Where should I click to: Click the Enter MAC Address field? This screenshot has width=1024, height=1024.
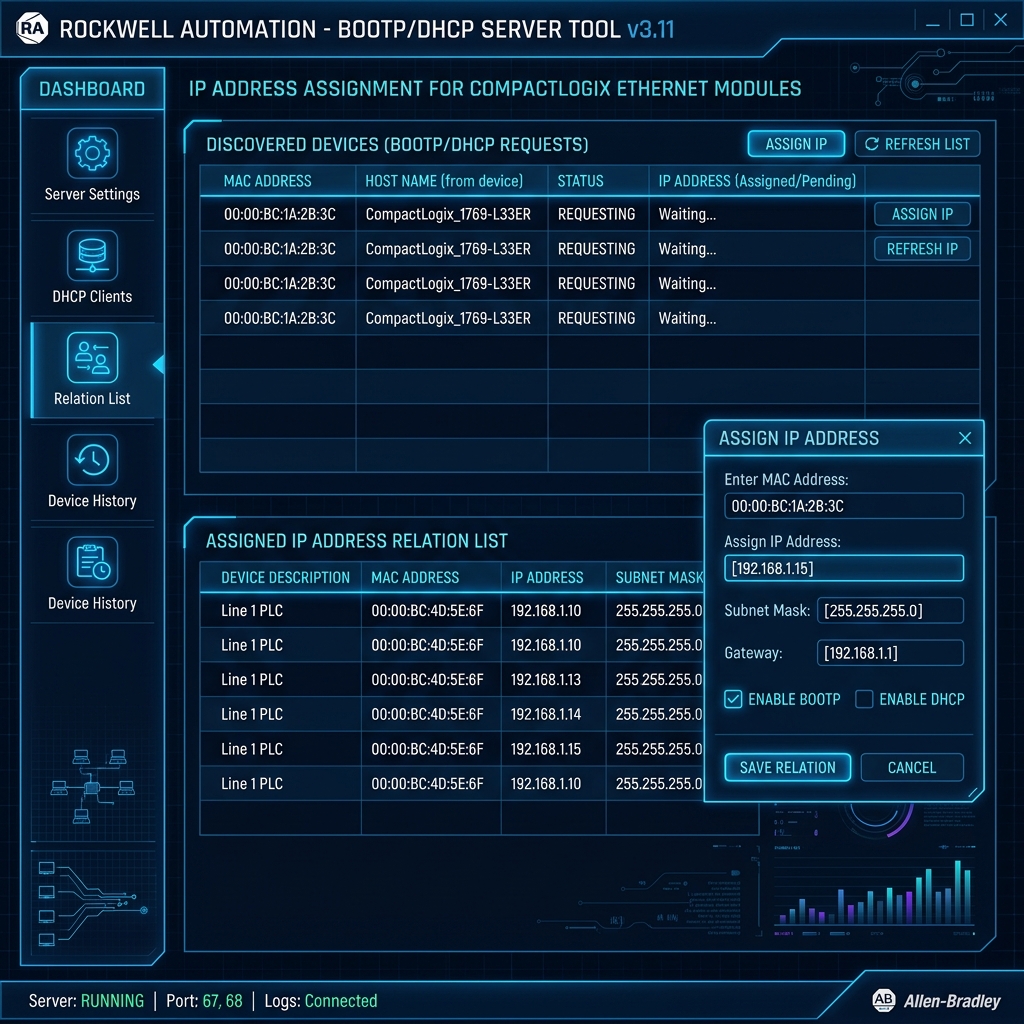(844, 506)
